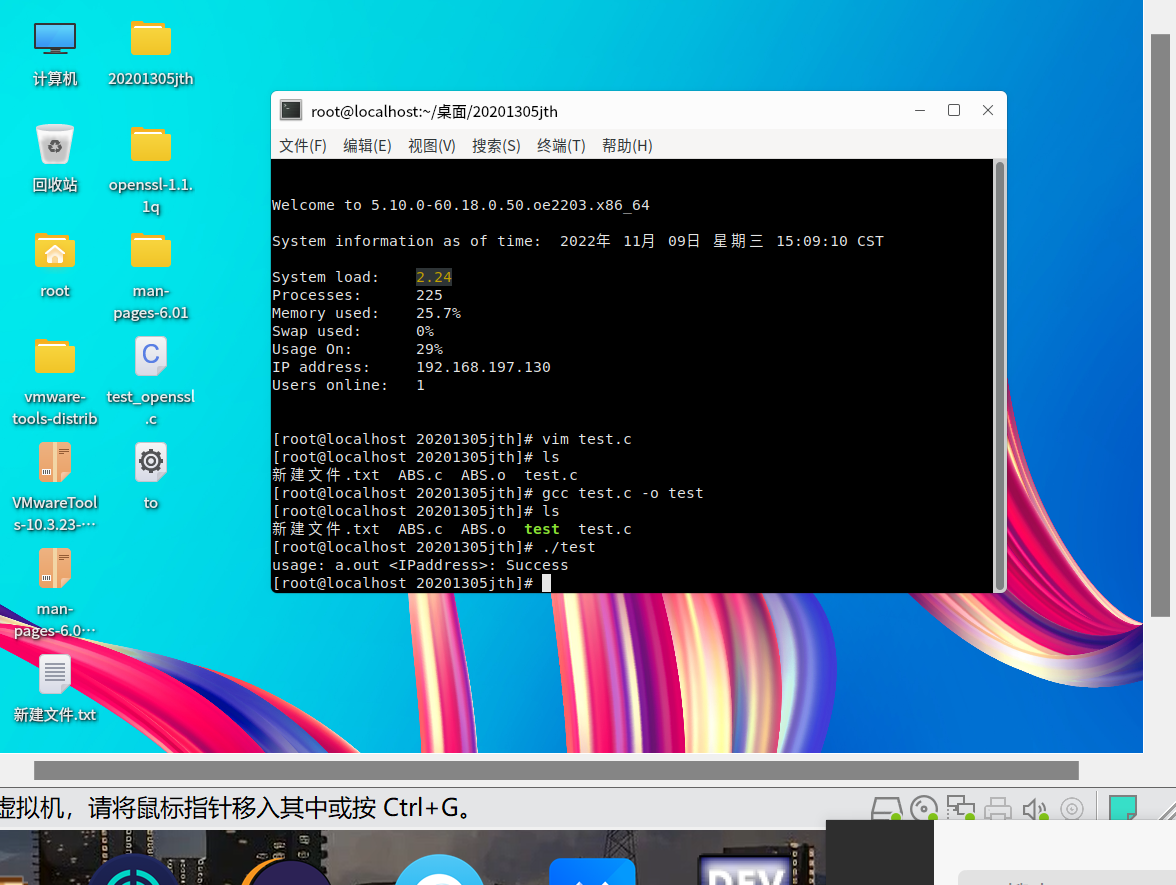Click the './test' command line

click(x=568, y=547)
